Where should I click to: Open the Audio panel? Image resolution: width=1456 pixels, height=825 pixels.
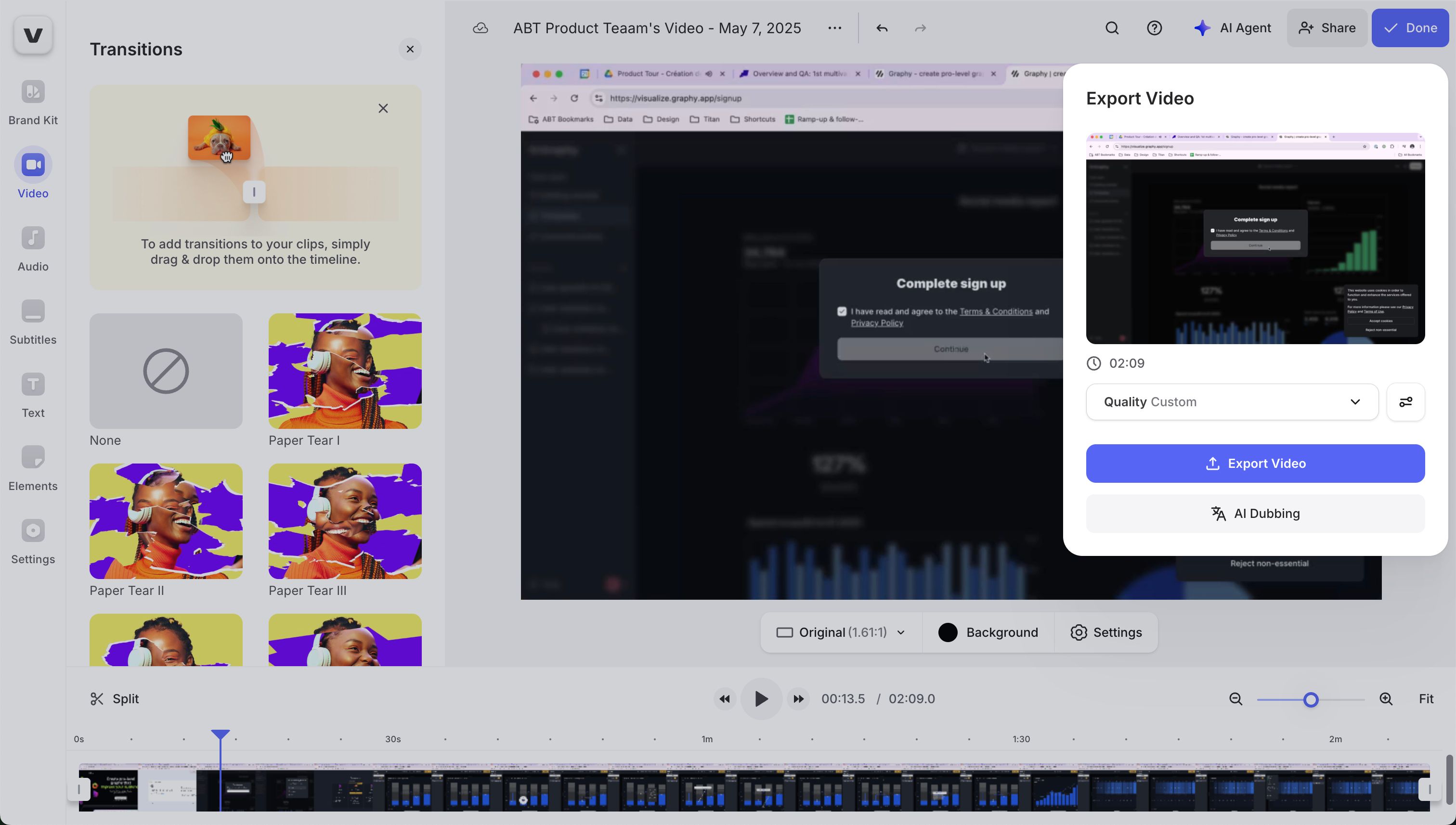(x=33, y=249)
